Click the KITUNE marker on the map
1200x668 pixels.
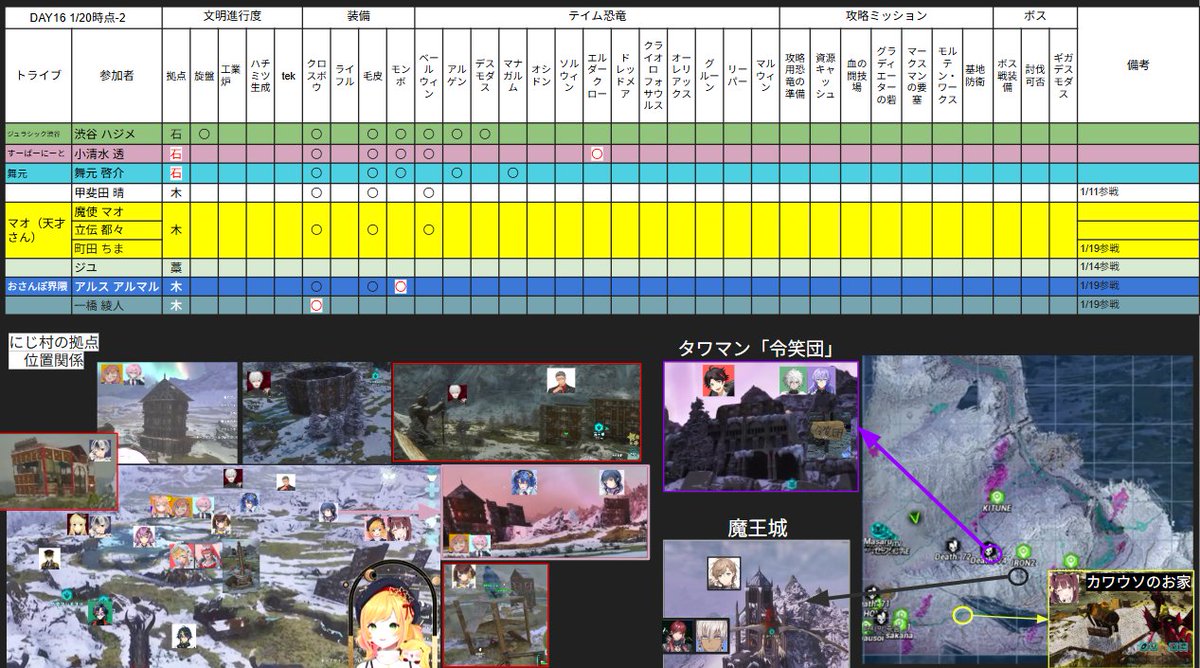pos(996,497)
